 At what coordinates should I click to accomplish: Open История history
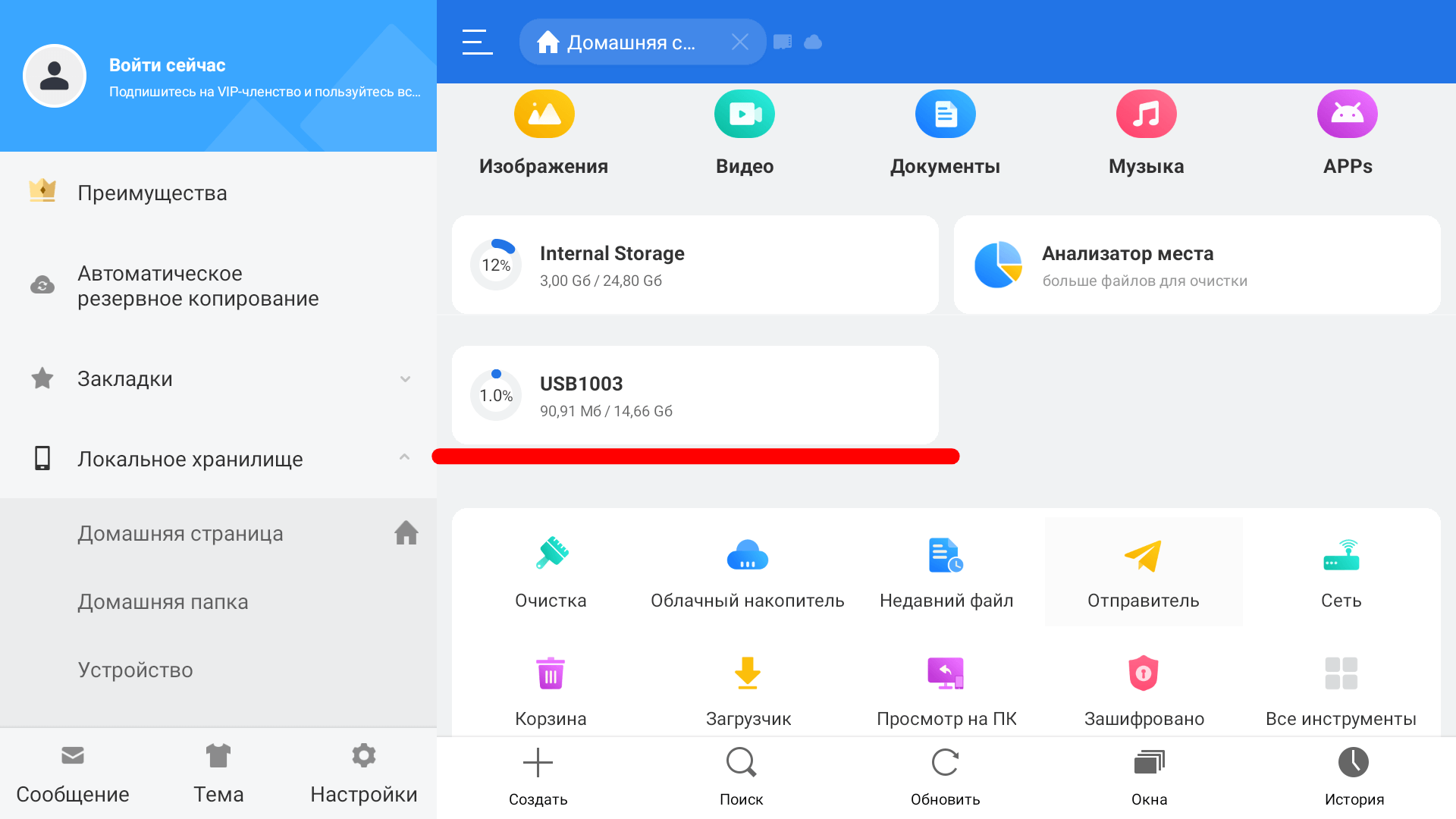(x=1354, y=777)
